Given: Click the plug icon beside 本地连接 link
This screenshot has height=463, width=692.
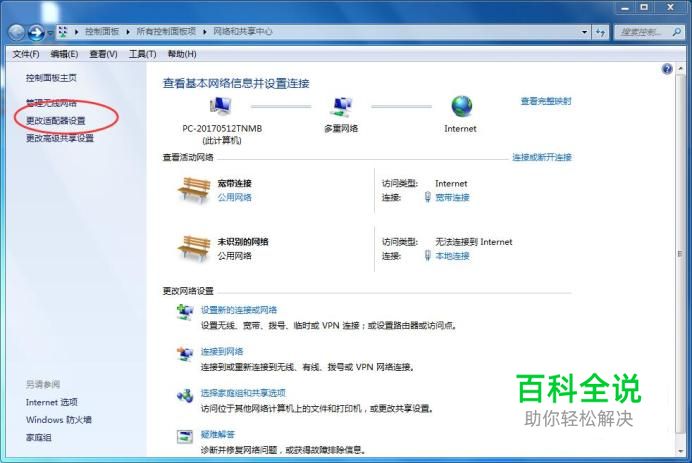Looking at the screenshot, I should pyautogui.click(x=427, y=255).
